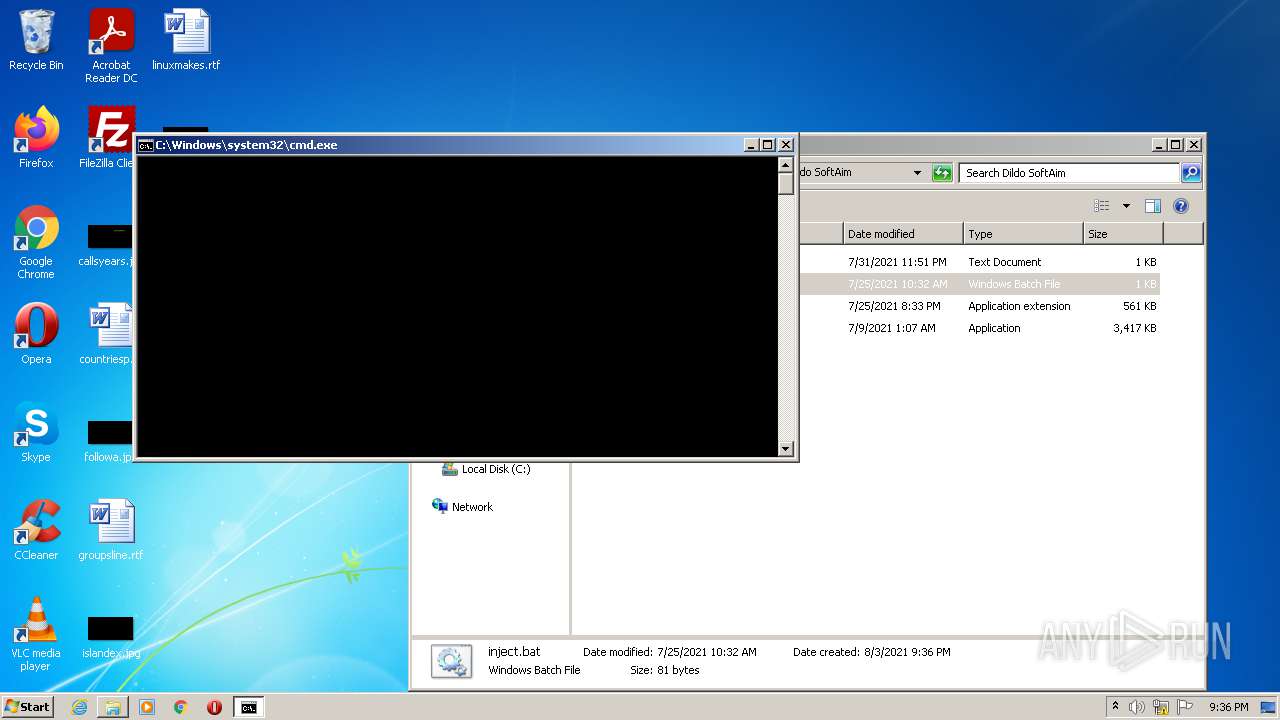
Task: Click the volume tray icon
Action: tap(1137, 707)
